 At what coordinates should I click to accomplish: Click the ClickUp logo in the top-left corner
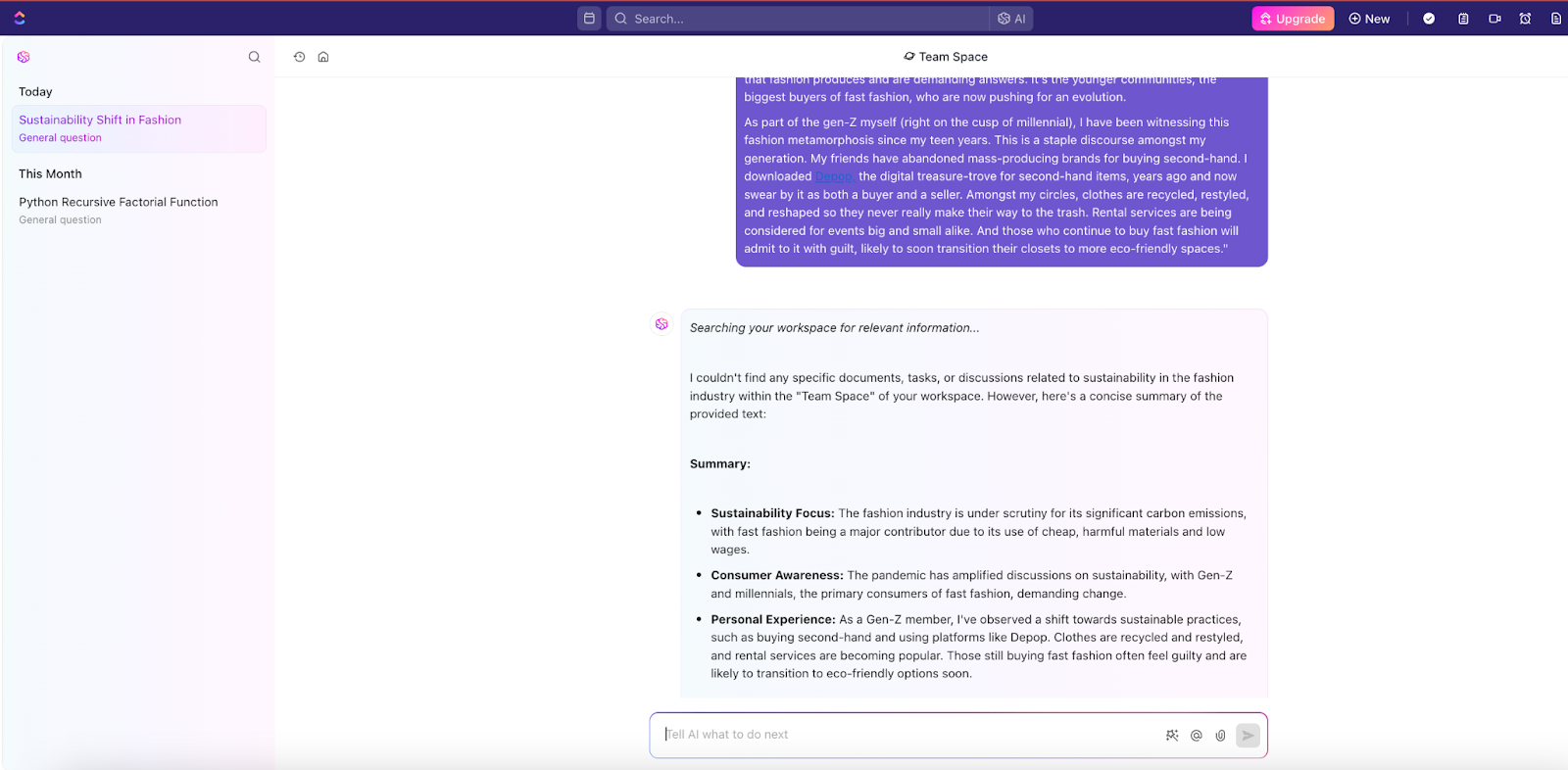coord(20,18)
